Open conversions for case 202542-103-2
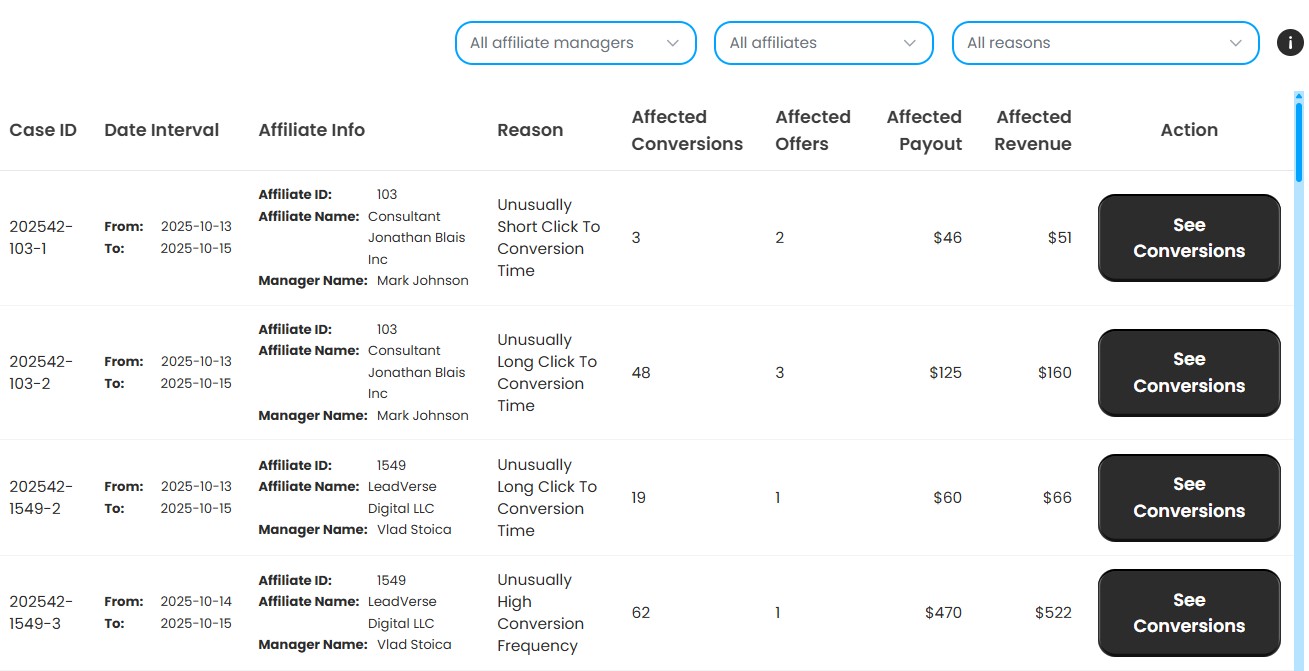Image resolution: width=1309 pixels, height=671 pixels. click(1188, 372)
